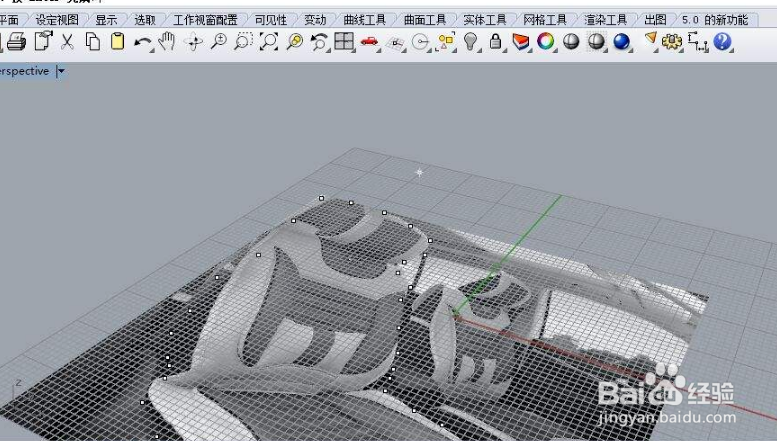Switch to the 可见性 tab

(271, 20)
